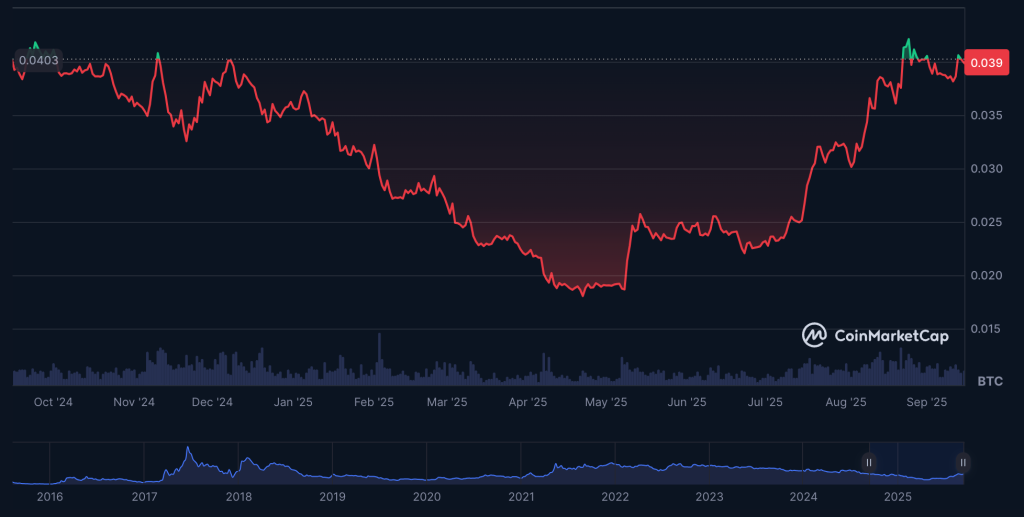Click the Aug '25 date axis label
Screen dimensions: 1024x517
[x=846, y=402]
